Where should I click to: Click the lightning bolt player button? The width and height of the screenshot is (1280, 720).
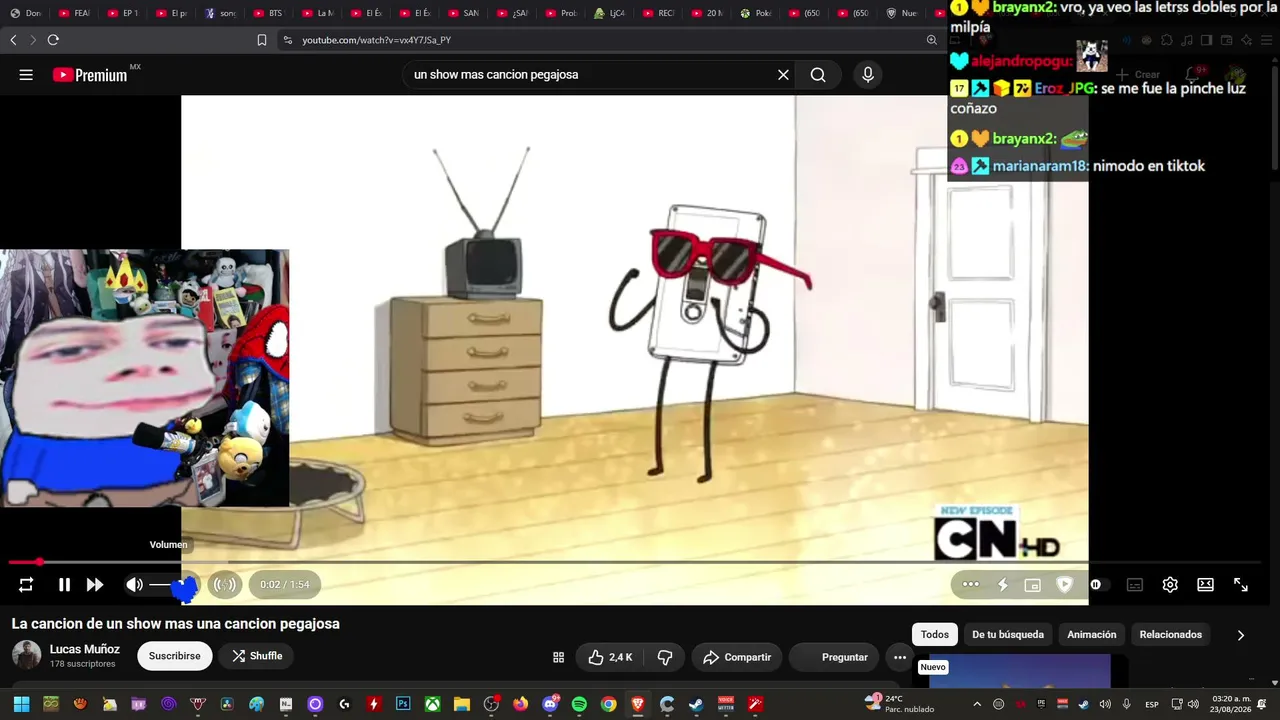pos(1003,585)
